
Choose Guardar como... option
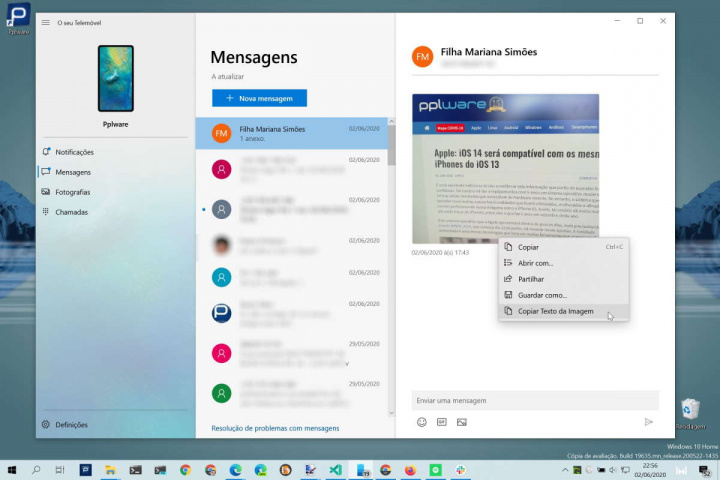point(542,295)
